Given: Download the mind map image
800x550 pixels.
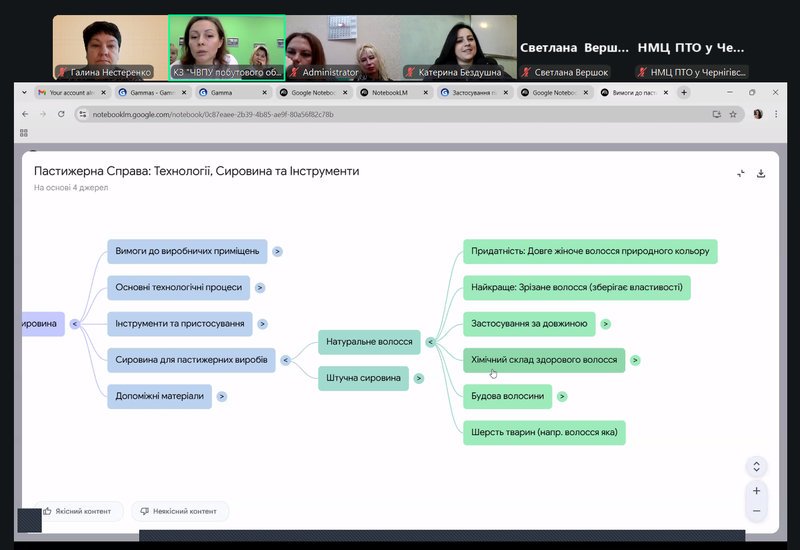Looking at the screenshot, I should coord(761,173).
